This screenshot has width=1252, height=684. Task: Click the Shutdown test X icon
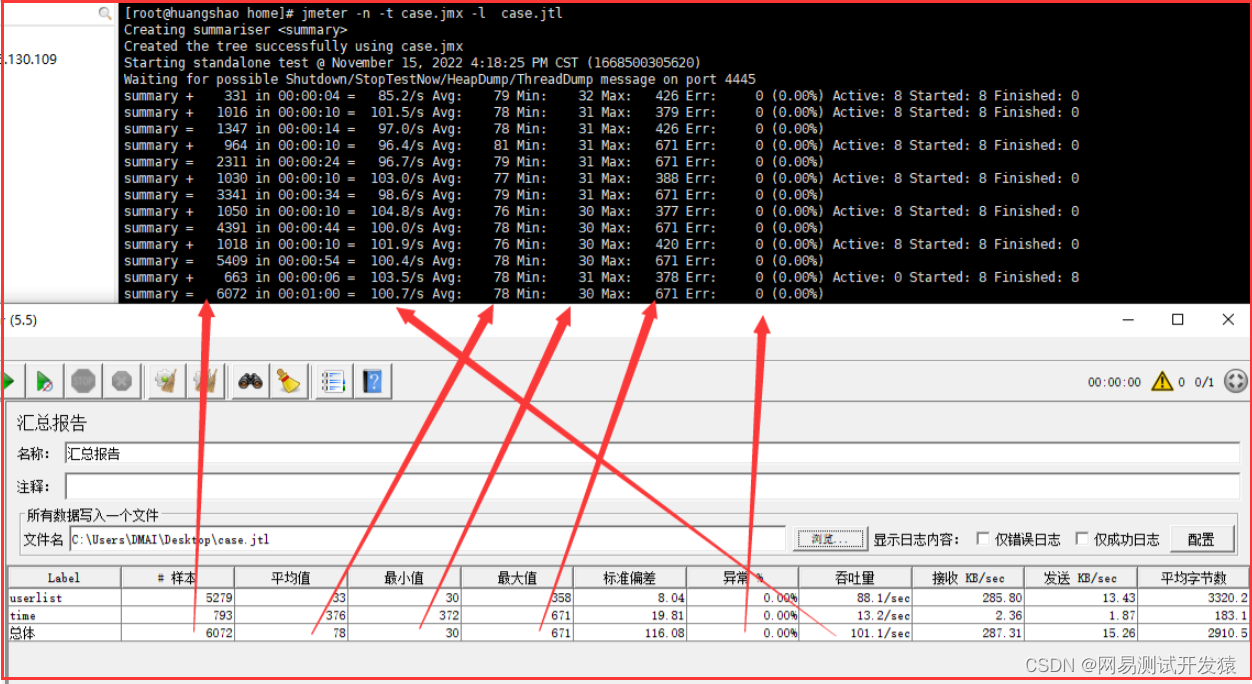tap(122, 381)
